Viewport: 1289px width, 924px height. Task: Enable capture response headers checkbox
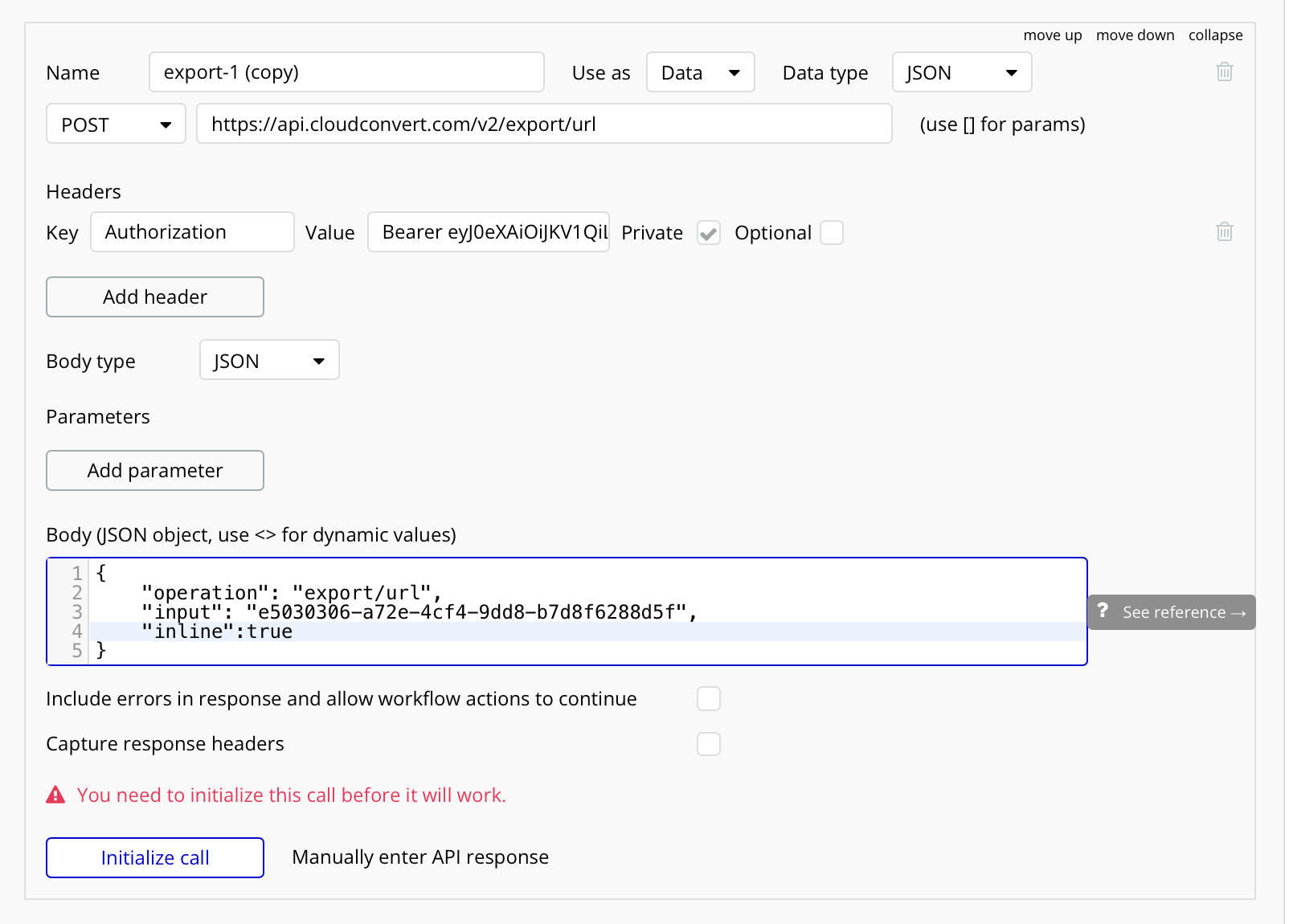click(x=708, y=744)
